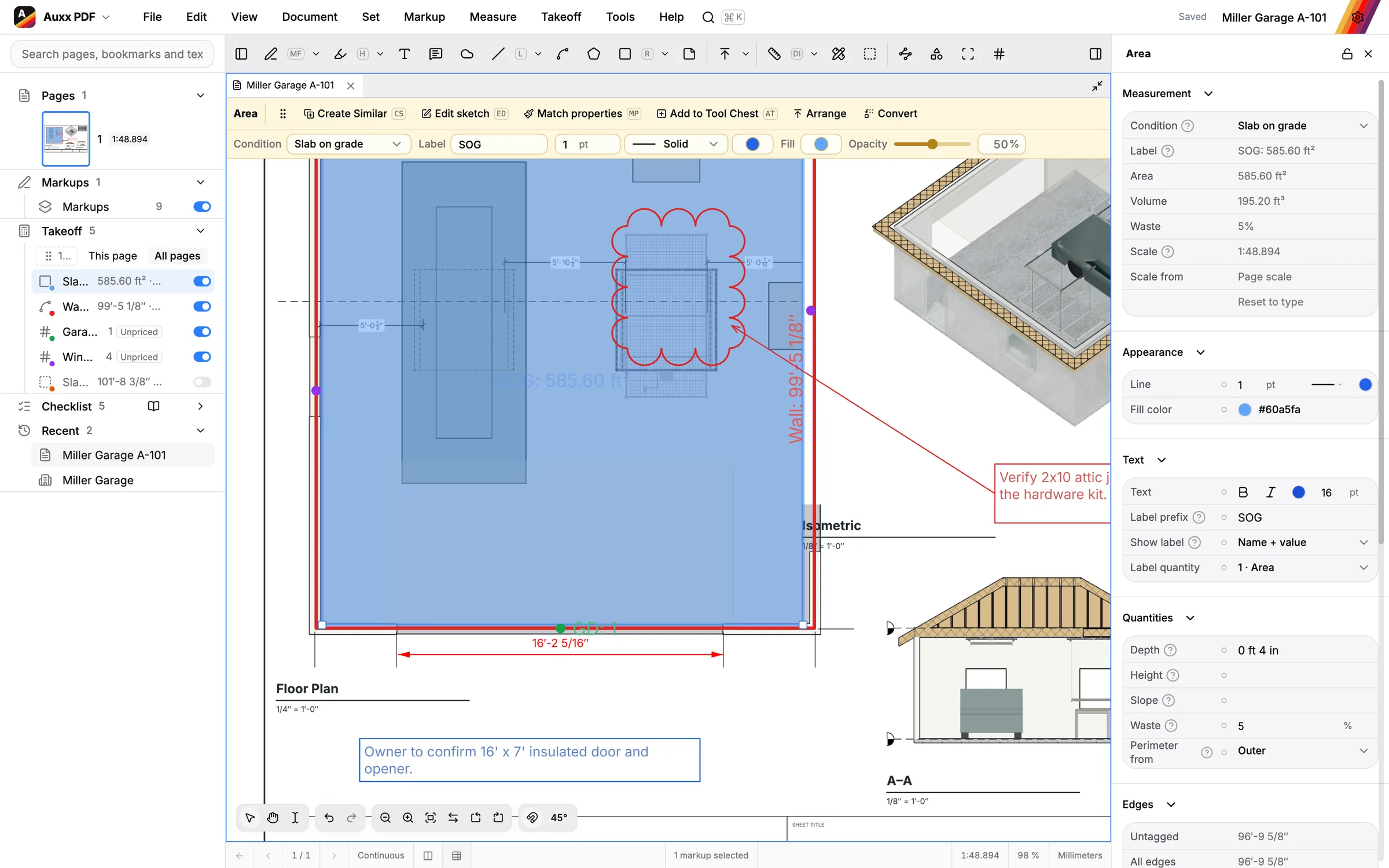Select the dashed Area selection tool
Screen dimensions: 1389x868
(x=870, y=54)
